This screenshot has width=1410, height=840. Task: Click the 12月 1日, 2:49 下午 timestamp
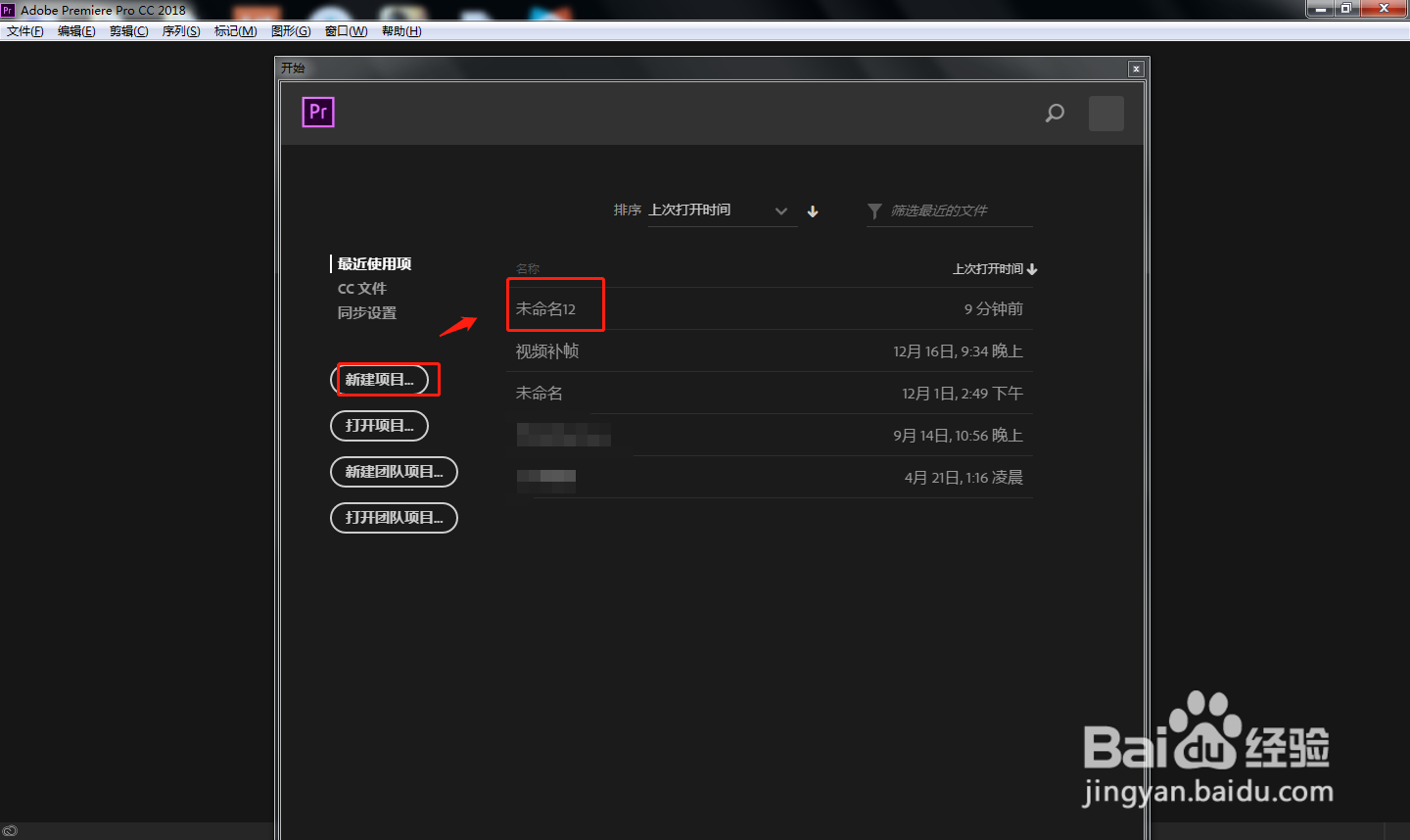pos(963,394)
